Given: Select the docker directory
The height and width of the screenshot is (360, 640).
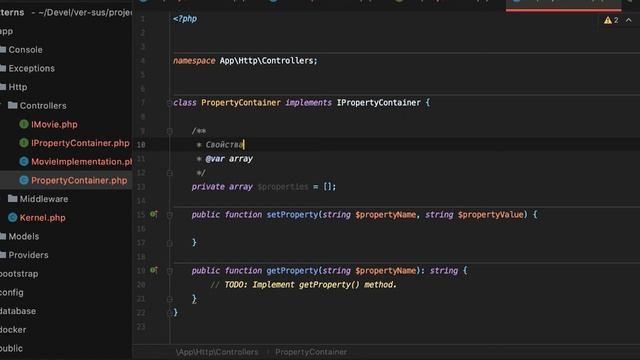Looking at the screenshot, I should click(13, 330).
